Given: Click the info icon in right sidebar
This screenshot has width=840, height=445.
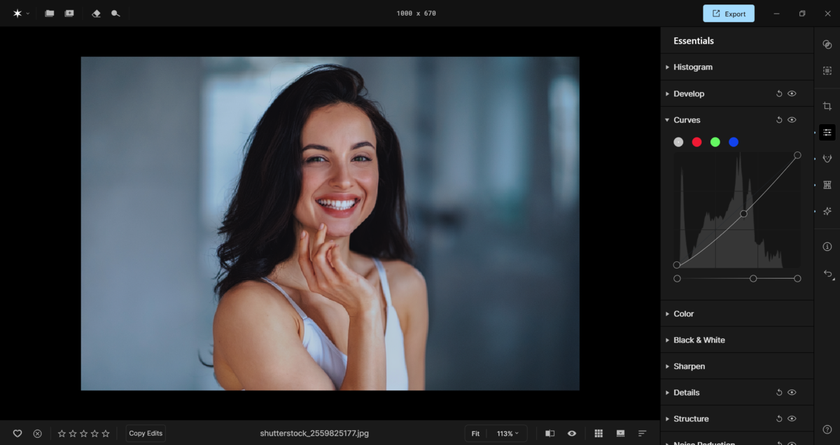Looking at the screenshot, I should point(827,246).
